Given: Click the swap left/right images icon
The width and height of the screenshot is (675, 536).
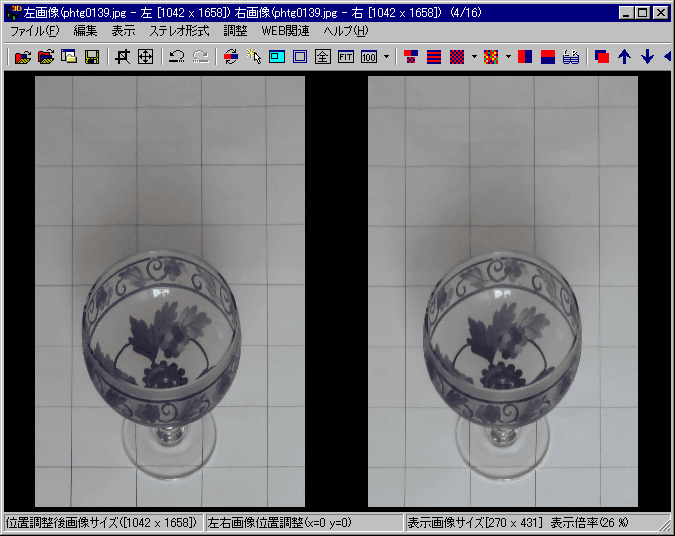Looking at the screenshot, I should tap(231, 57).
